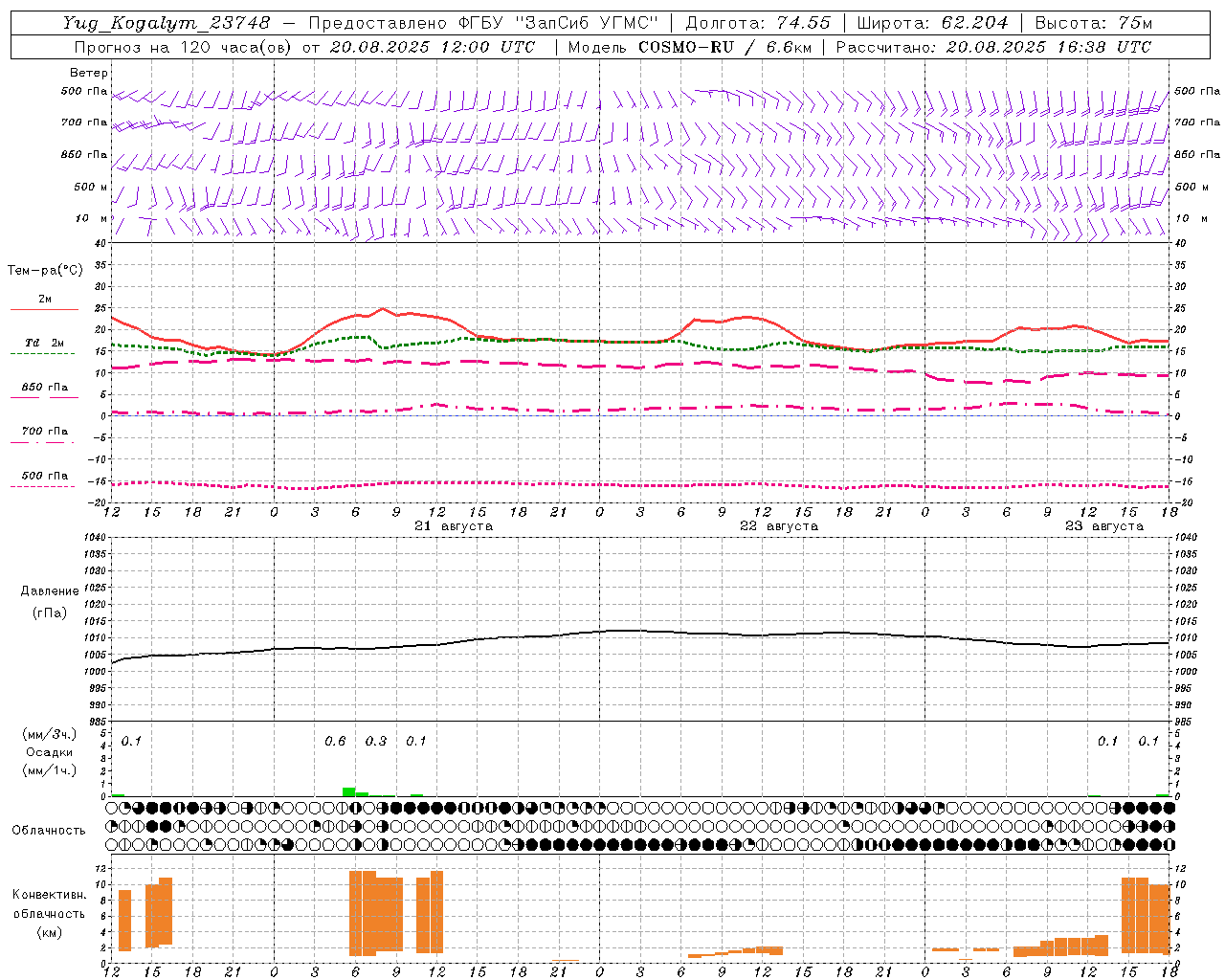This screenshot has width=1225, height=980.
Task: Click the 21 августа date label
Action: point(454,526)
